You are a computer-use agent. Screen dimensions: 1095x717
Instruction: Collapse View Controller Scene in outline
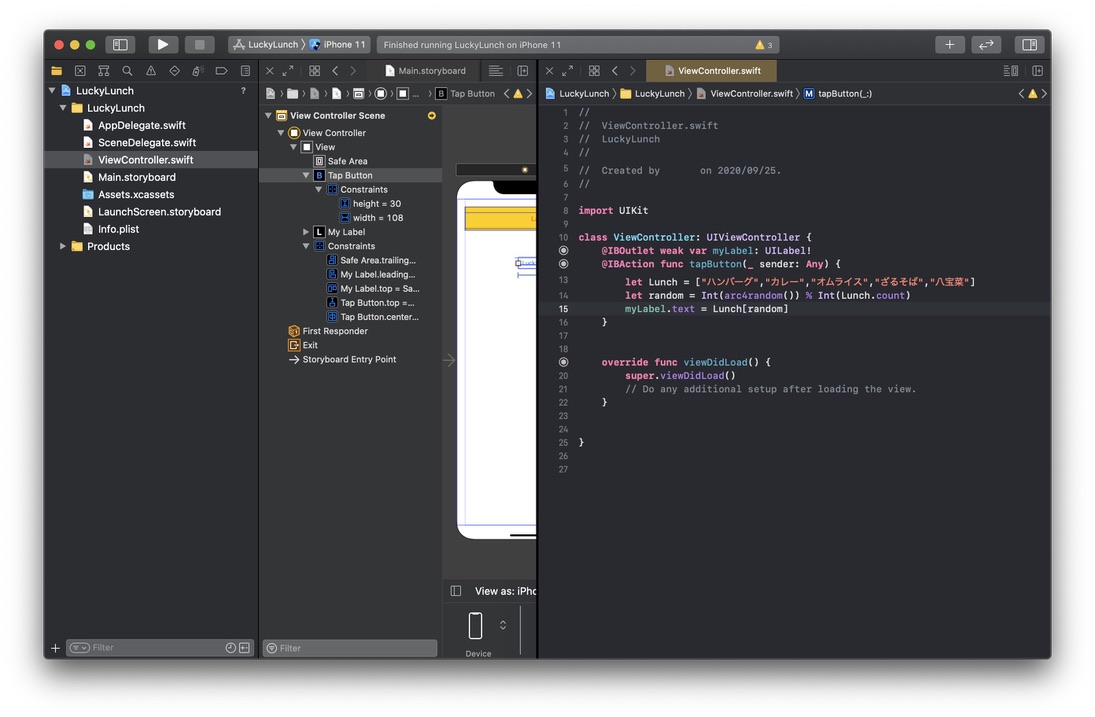coord(268,116)
